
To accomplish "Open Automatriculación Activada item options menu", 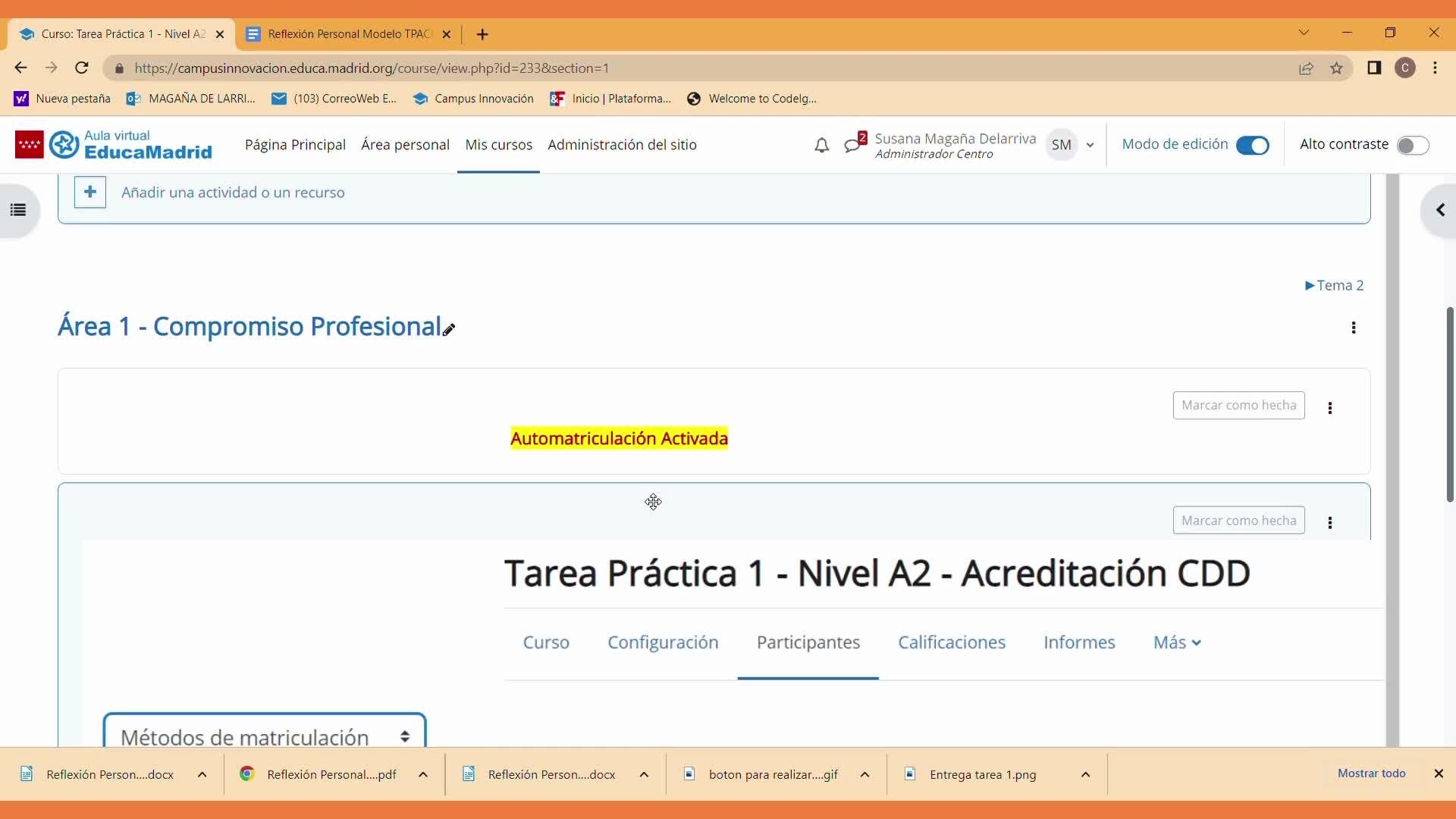I will [1329, 408].
